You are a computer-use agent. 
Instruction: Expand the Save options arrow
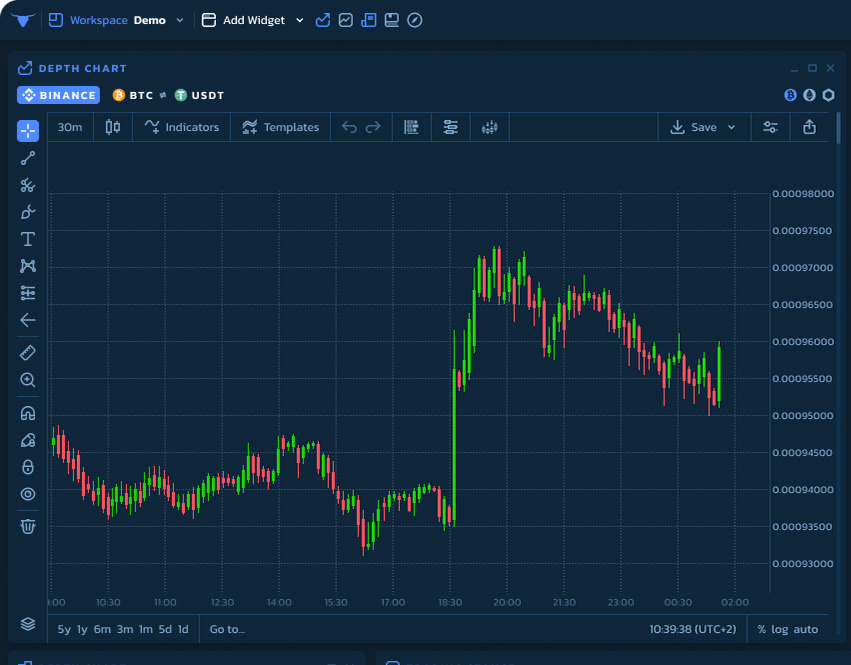coord(731,127)
